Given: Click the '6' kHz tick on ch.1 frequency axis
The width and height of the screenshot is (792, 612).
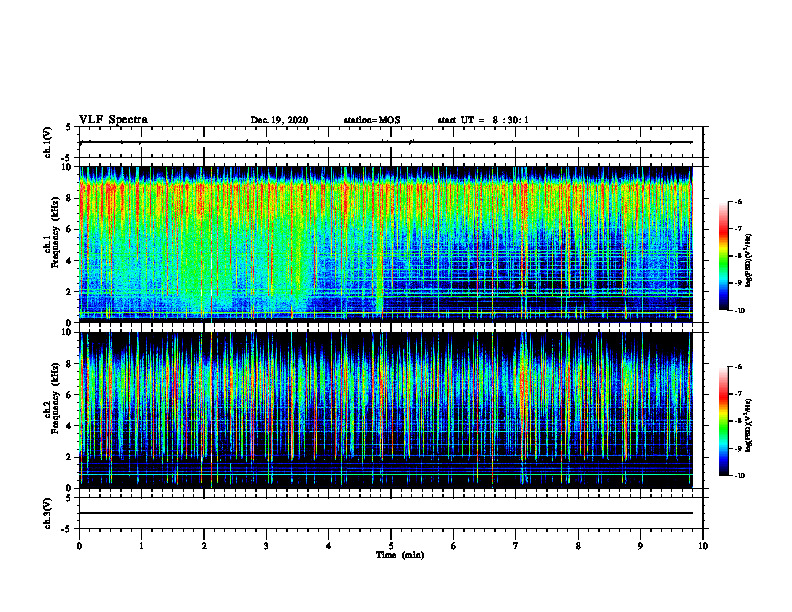Looking at the screenshot, I should click(x=69, y=230).
